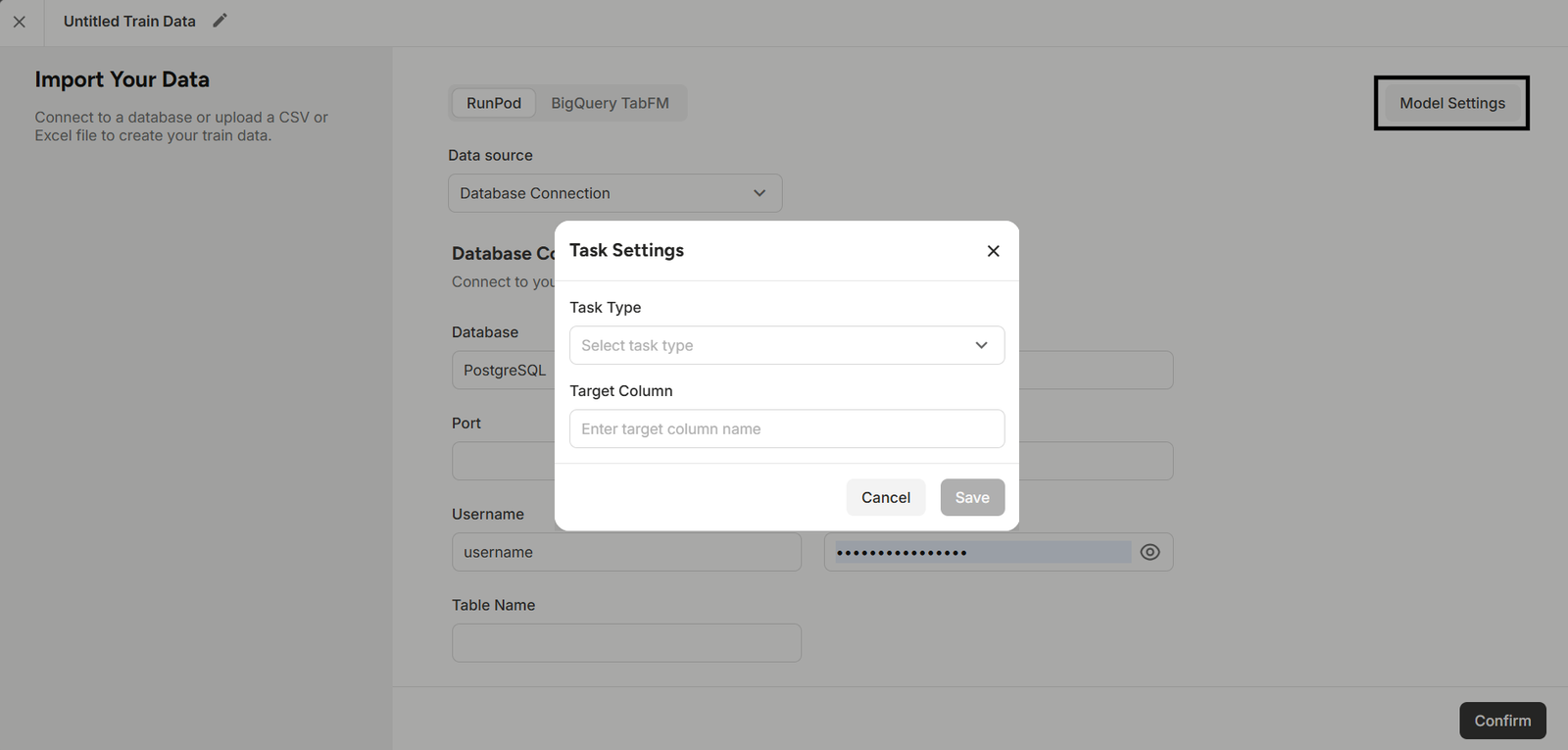Open the PostgreSQL Database selector
This screenshot has height=750, width=1568.
(504, 370)
